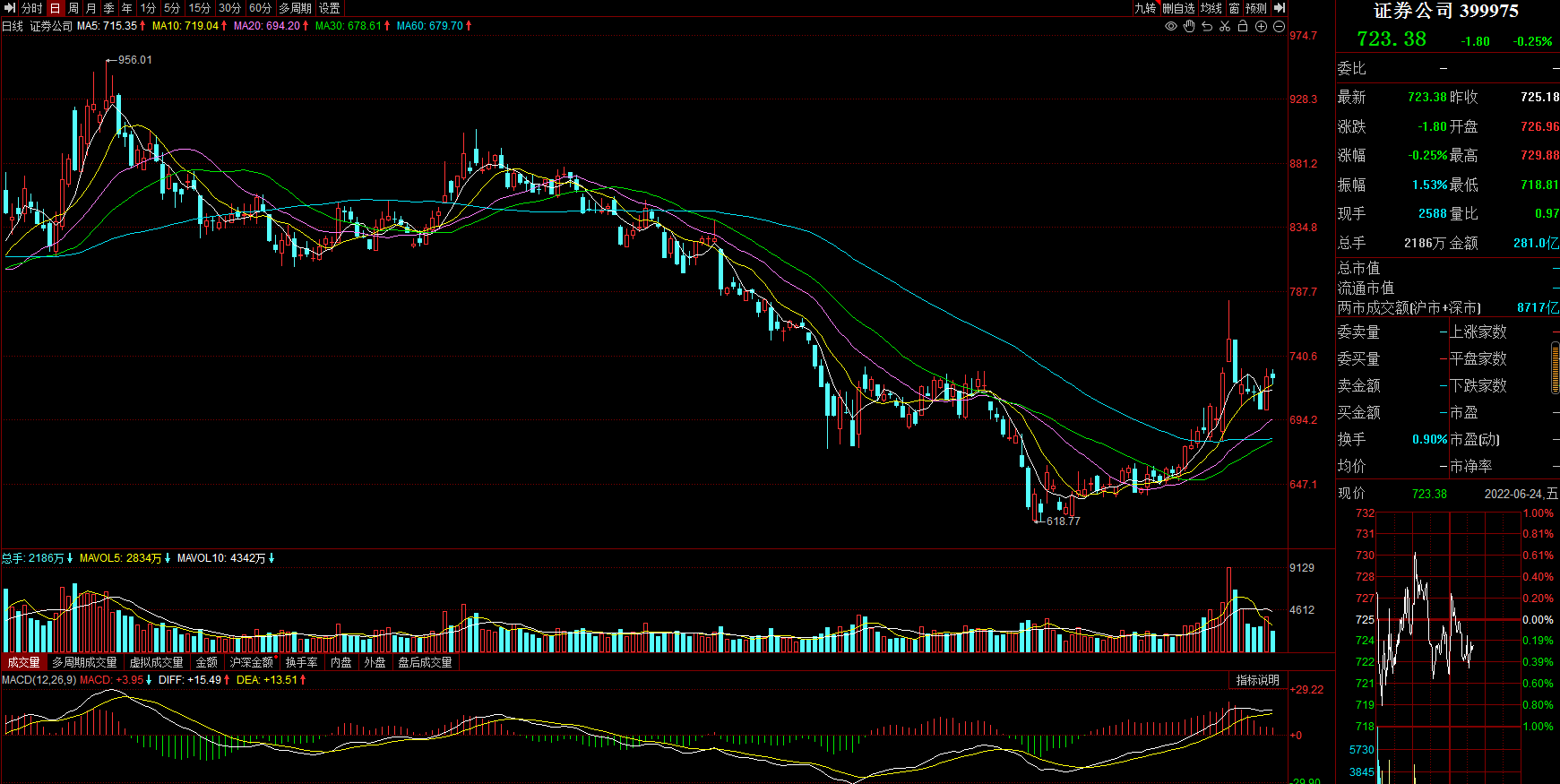1560x784 pixels.
Task: Toggle the chart lock icon
Action: click(x=1243, y=26)
